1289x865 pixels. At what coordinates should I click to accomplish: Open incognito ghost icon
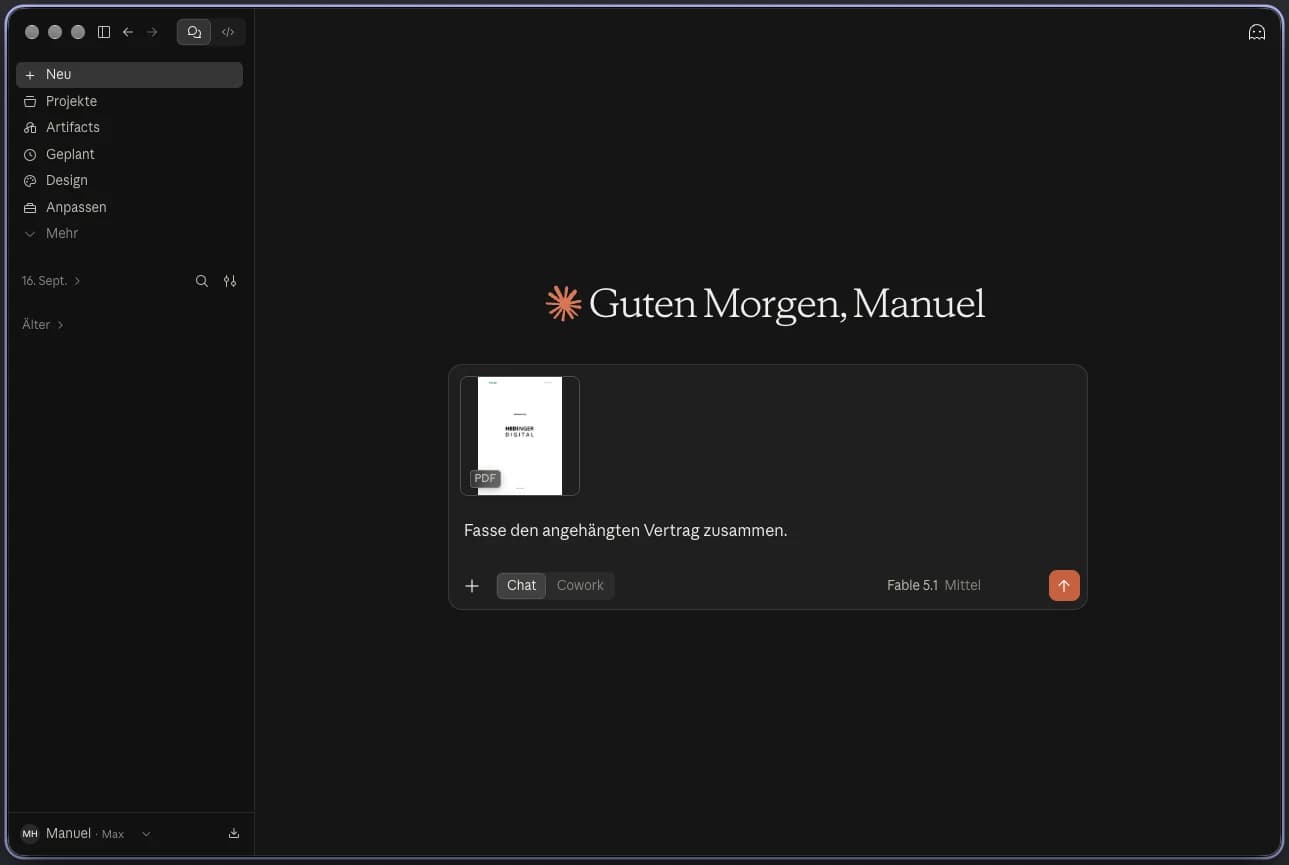(1257, 32)
